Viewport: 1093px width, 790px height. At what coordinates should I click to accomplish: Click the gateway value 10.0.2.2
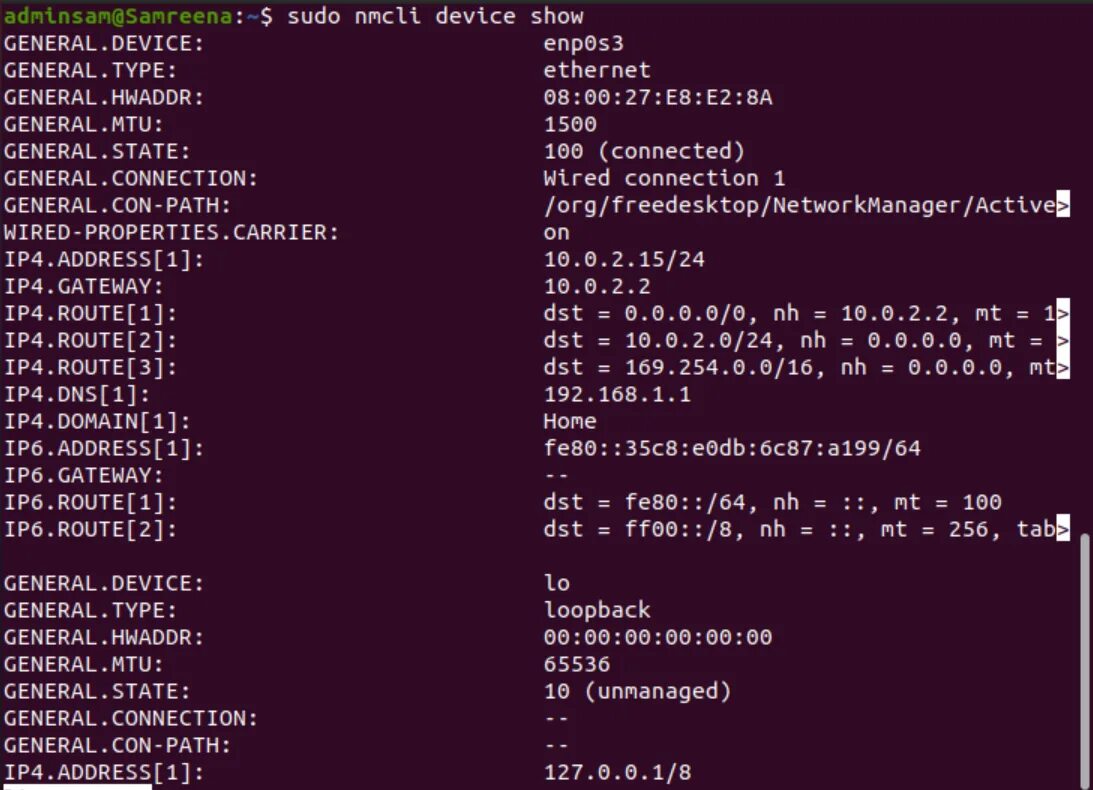(x=597, y=286)
